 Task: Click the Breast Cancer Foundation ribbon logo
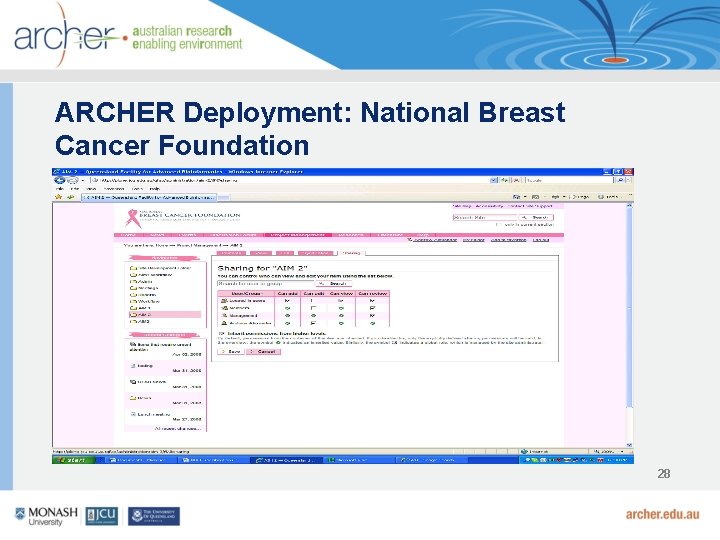click(133, 218)
